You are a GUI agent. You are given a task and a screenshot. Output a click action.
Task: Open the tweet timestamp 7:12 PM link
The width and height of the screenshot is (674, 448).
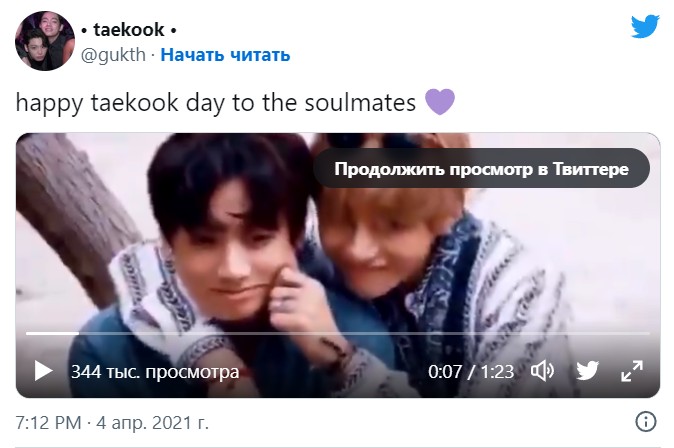48,423
